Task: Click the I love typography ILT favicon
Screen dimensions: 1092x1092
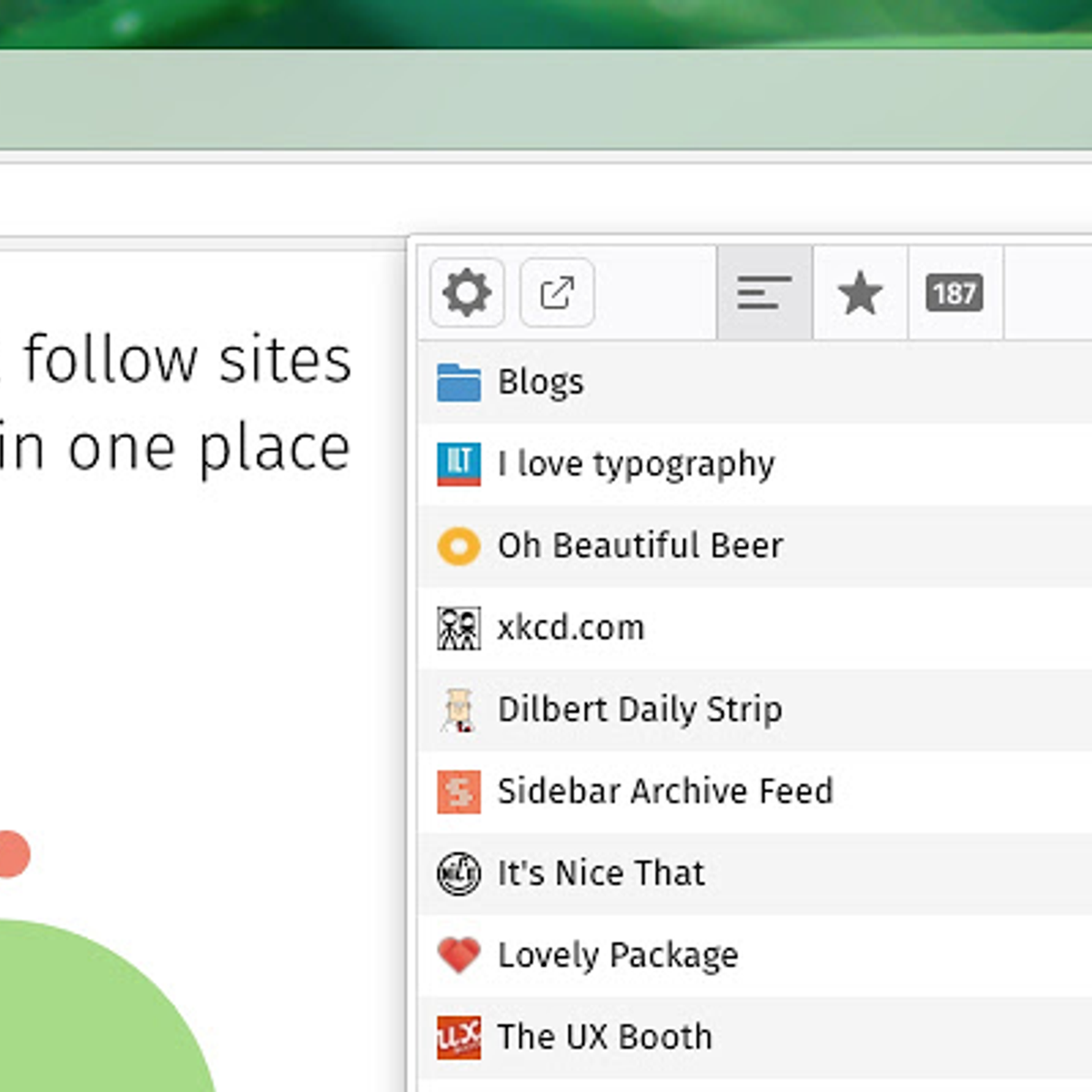Action: [459, 464]
